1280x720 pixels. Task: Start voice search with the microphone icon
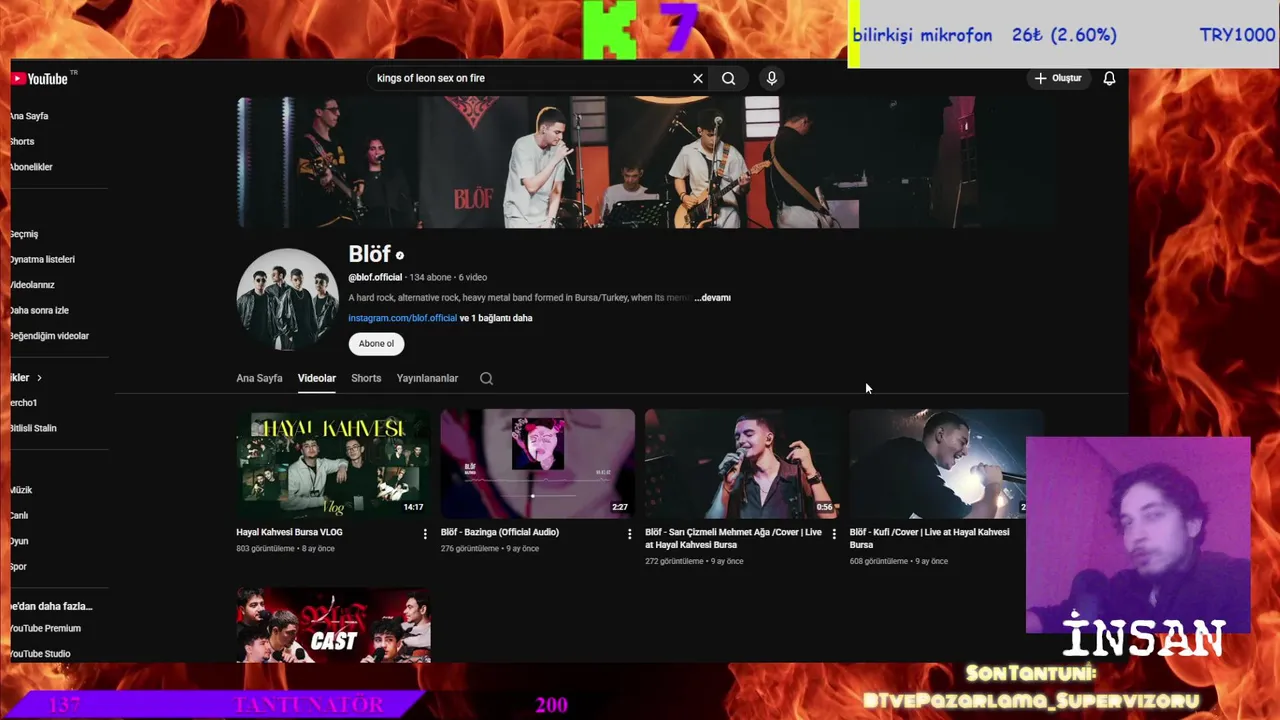click(x=771, y=78)
